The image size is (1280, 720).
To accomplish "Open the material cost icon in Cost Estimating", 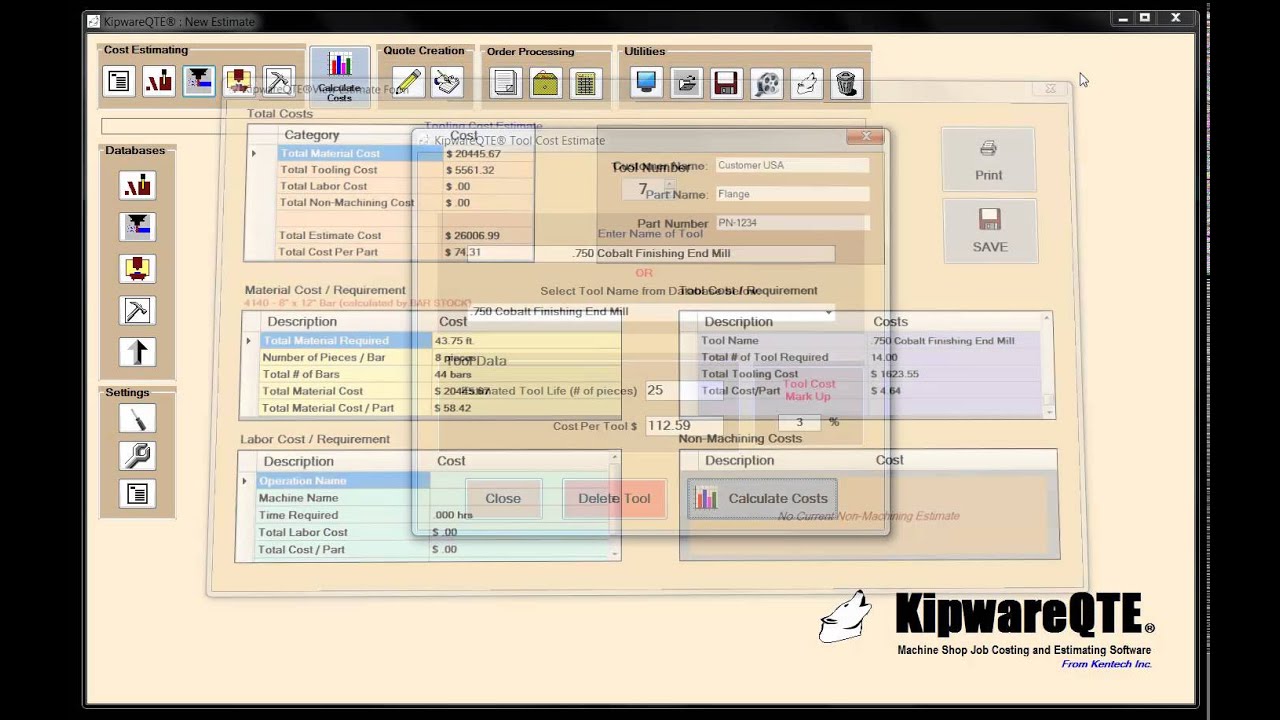I will [159, 81].
